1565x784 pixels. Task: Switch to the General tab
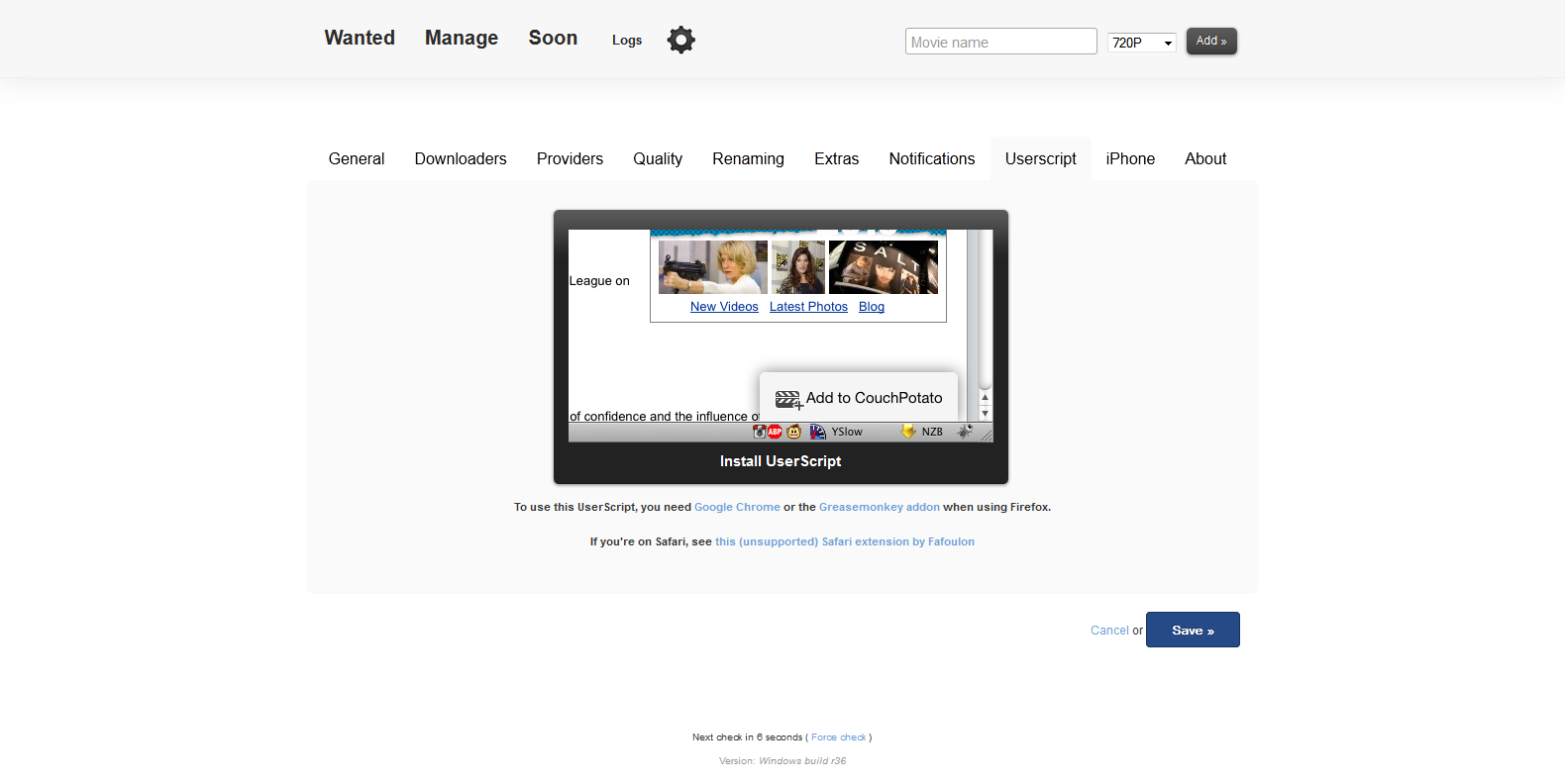tap(357, 158)
